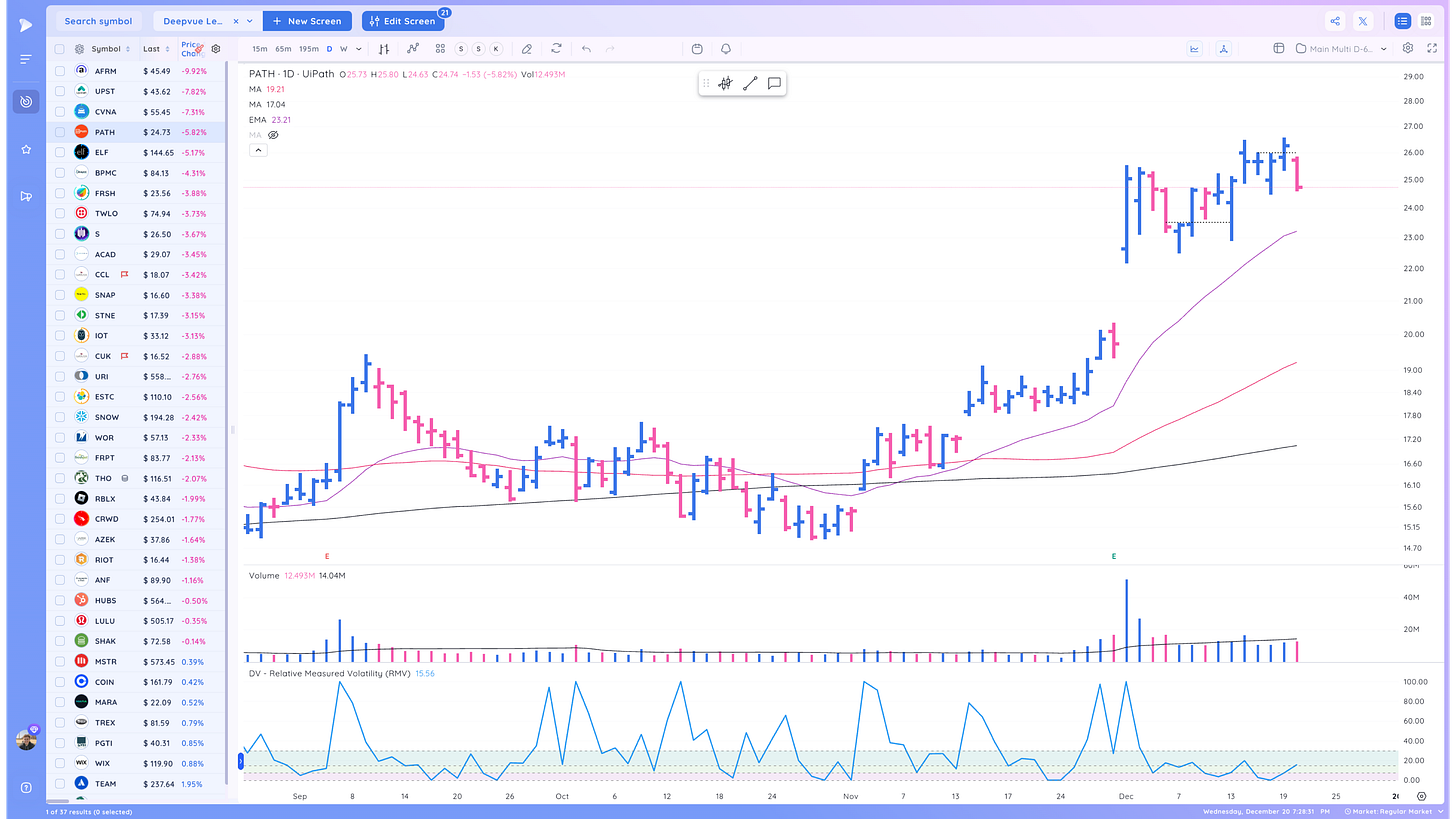
Task: Click the chart layout table icon
Action: tap(1279, 48)
